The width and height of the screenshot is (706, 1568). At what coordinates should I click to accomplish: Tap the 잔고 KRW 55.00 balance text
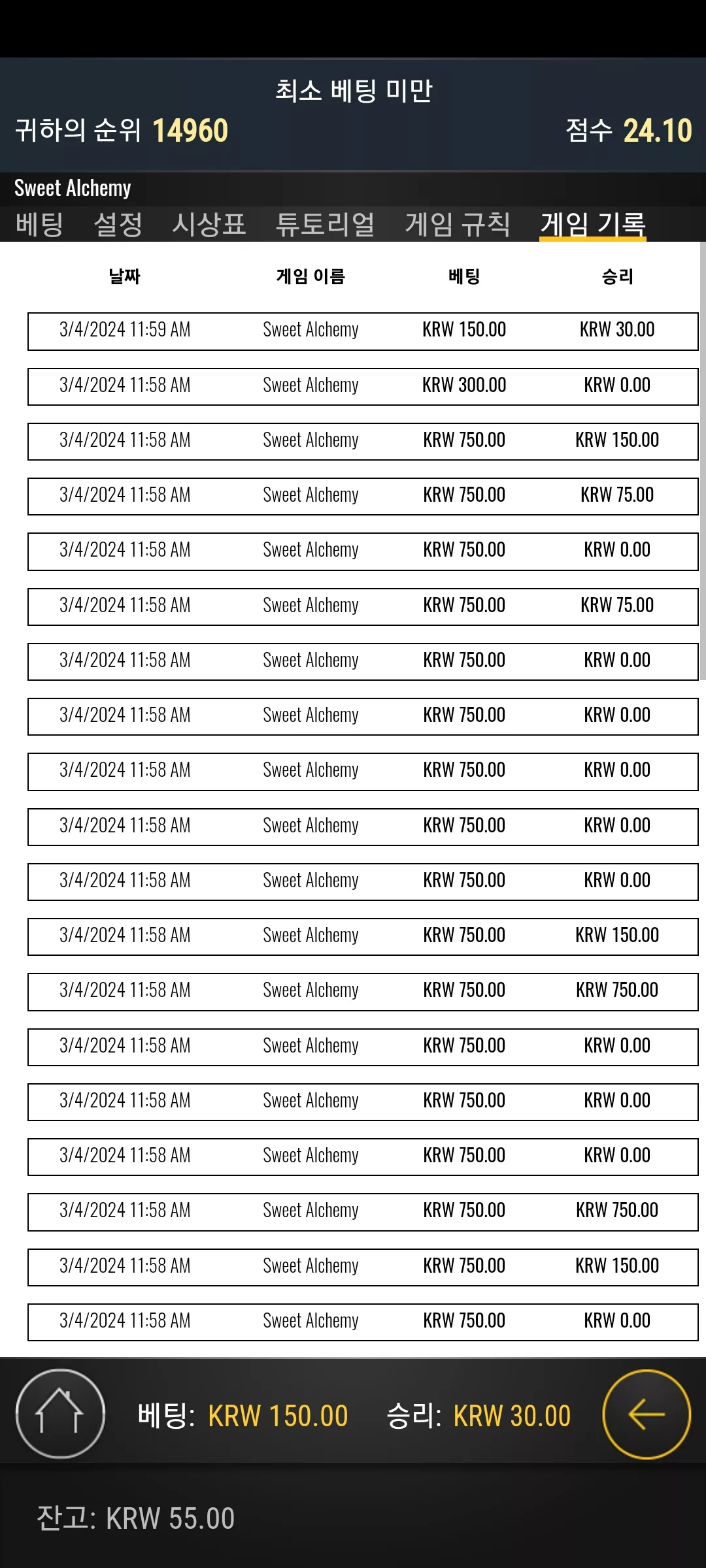[136, 1518]
